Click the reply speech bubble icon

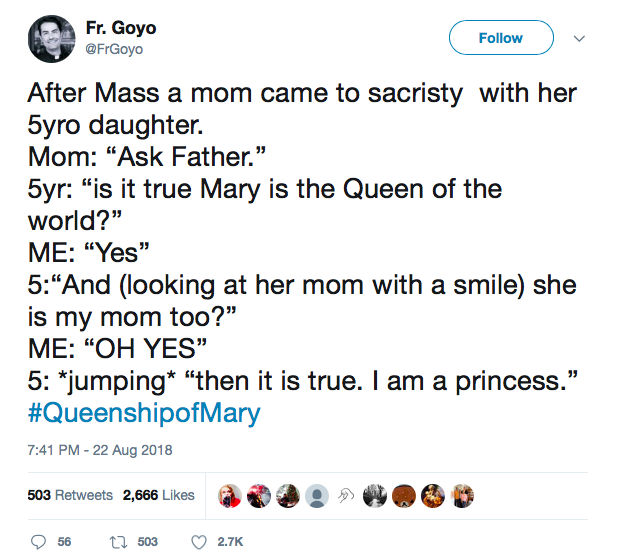pyautogui.click(x=37, y=541)
